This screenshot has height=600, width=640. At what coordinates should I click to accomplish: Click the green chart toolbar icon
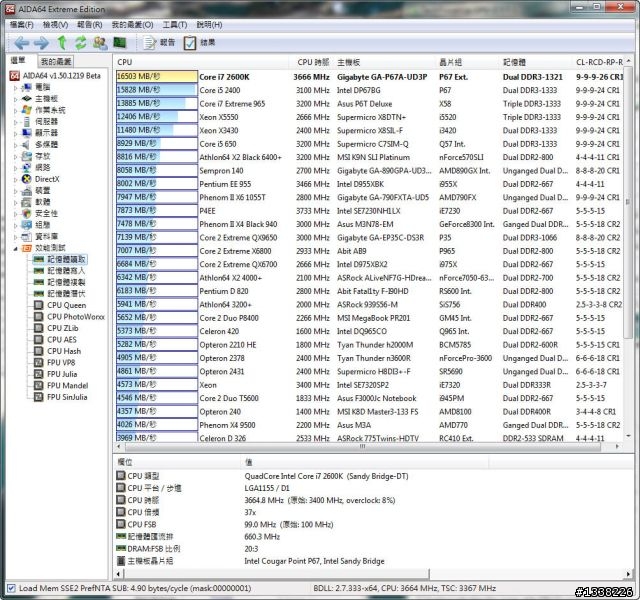pos(120,42)
